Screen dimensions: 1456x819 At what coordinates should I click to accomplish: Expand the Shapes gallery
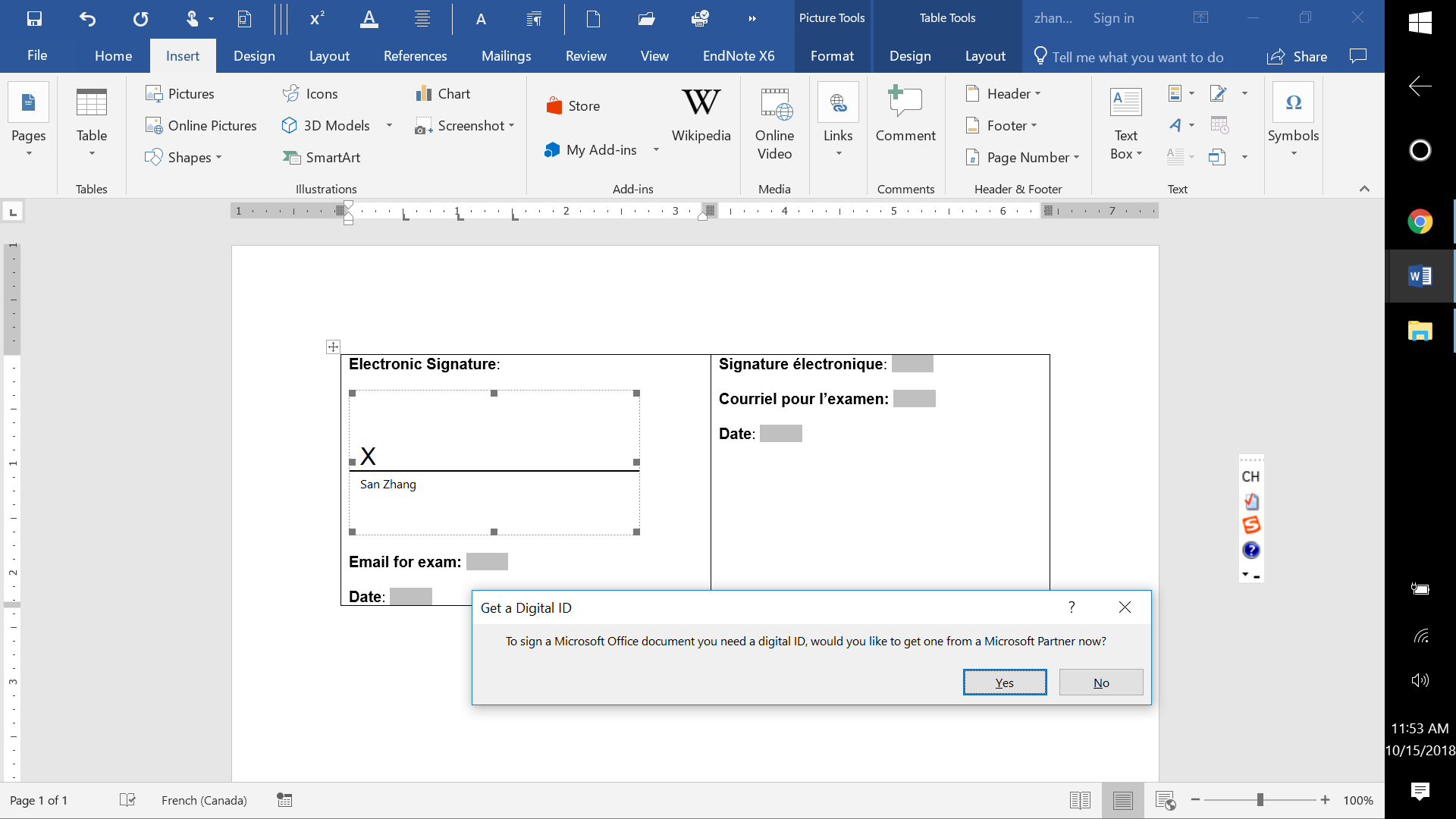point(219,158)
